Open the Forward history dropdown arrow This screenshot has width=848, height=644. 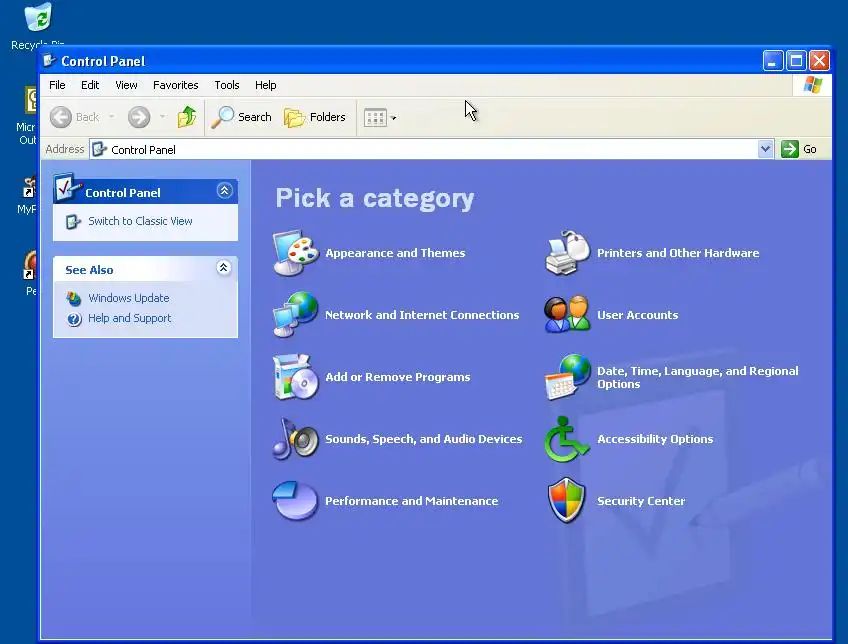(162, 116)
